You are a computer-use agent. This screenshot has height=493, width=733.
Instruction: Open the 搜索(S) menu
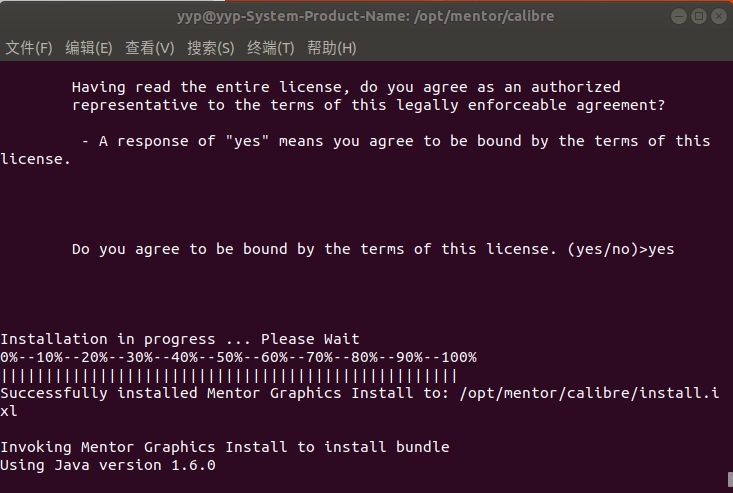210,48
